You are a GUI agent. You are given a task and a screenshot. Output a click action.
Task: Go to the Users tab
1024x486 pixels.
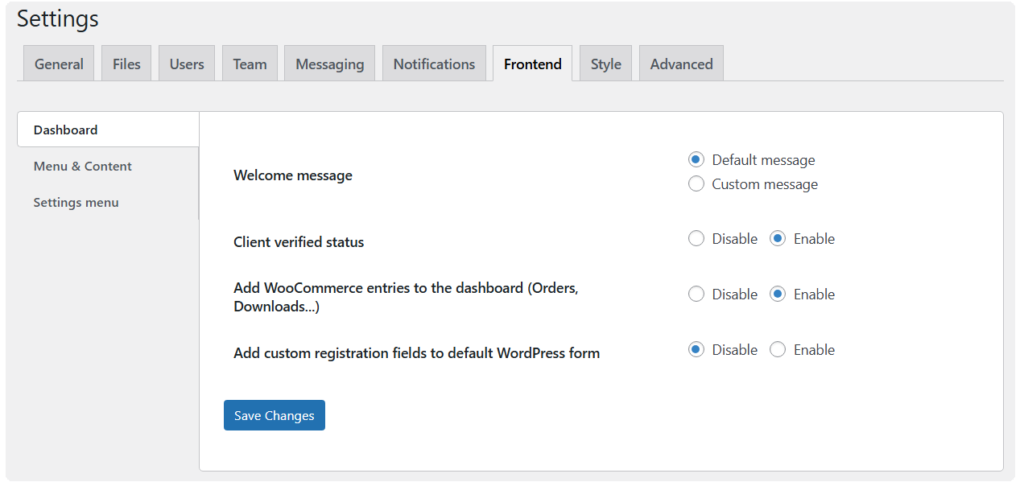pos(186,64)
